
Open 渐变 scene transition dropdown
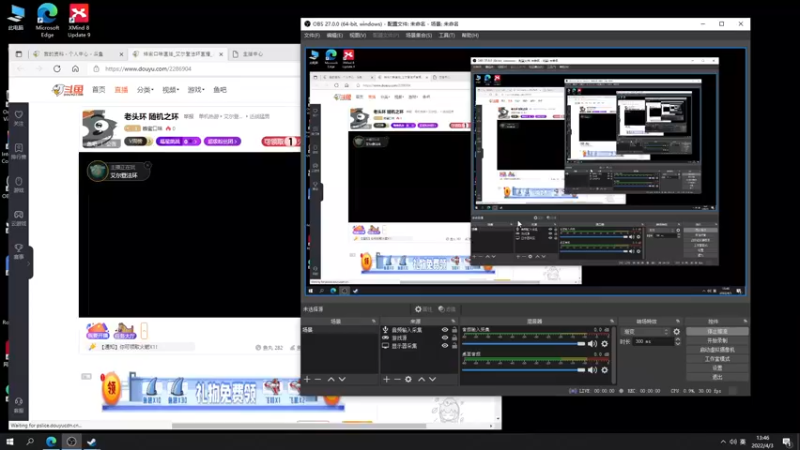(645, 332)
